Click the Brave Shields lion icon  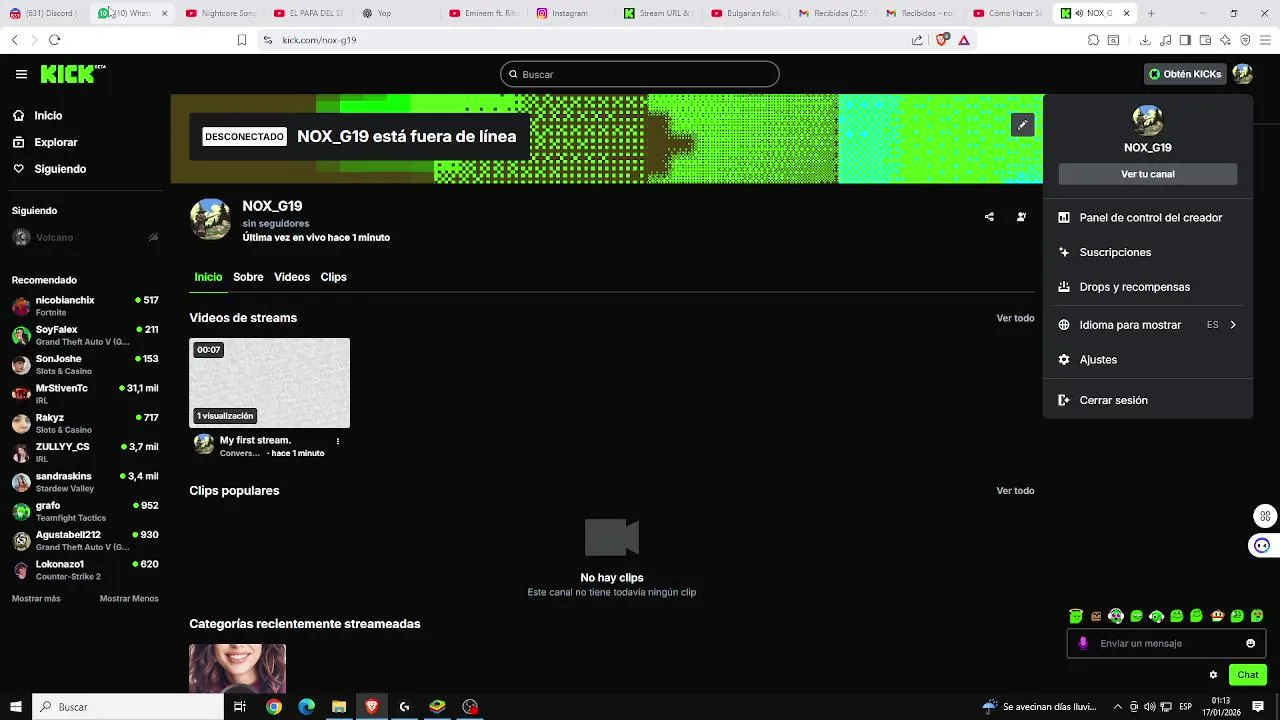coord(942,40)
